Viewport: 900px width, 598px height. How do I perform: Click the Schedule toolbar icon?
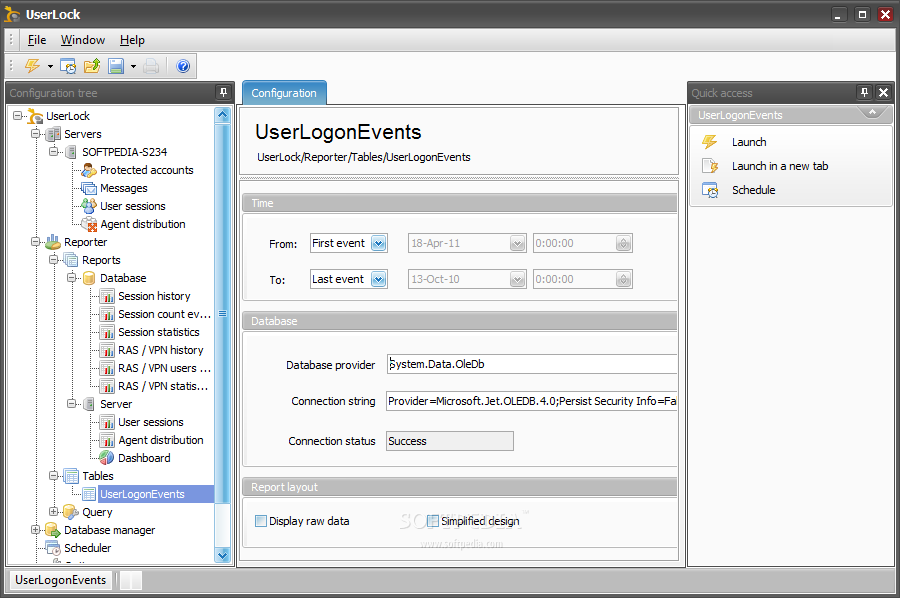point(68,67)
